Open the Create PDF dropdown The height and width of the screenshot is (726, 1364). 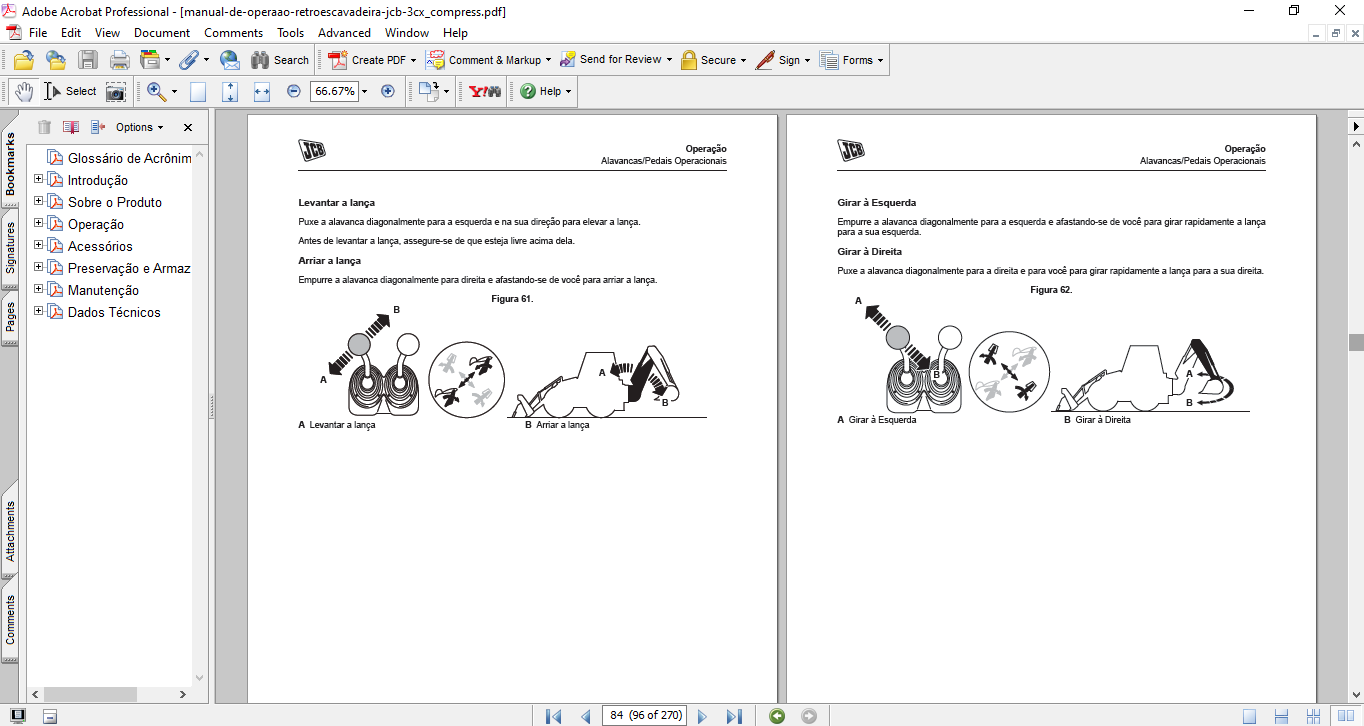coord(413,60)
